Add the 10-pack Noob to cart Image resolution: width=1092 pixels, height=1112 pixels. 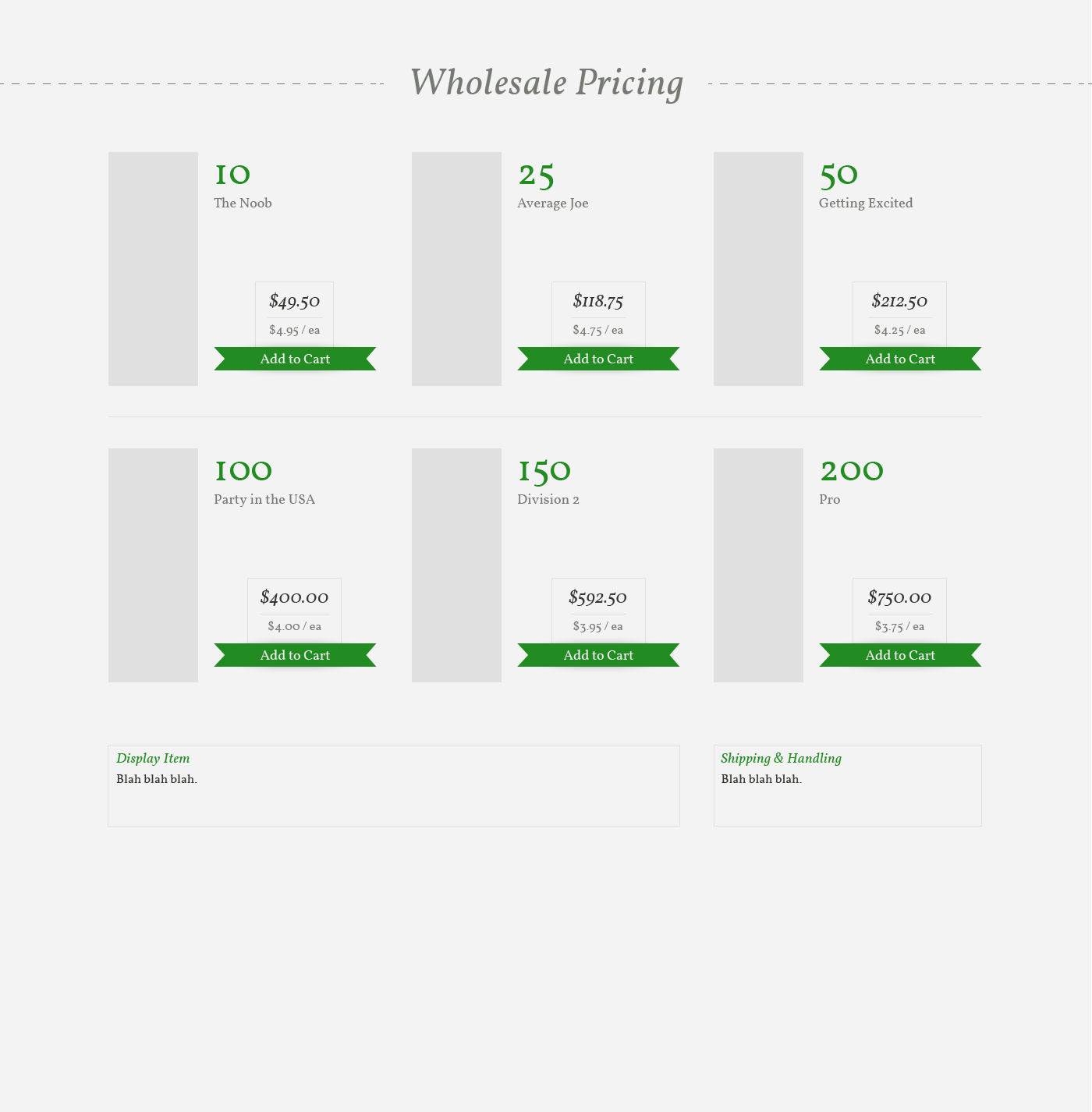click(295, 359)
